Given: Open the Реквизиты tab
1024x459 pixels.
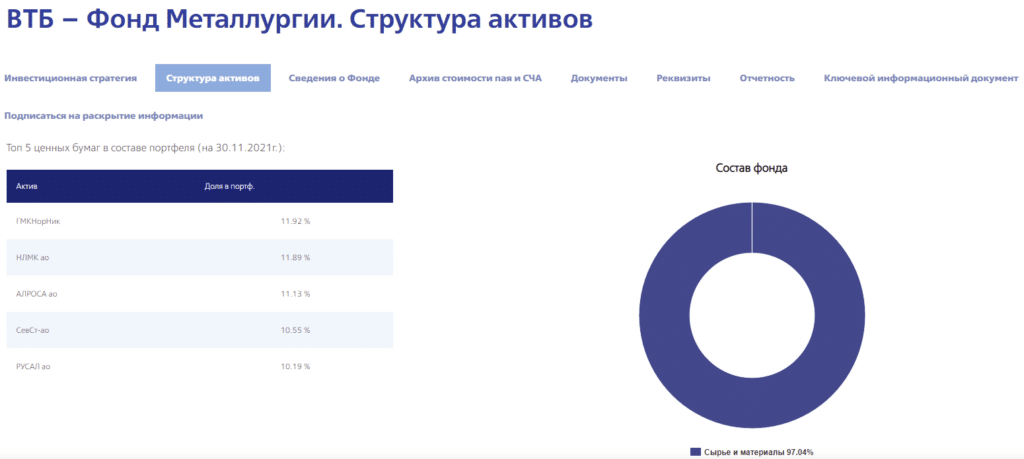Looking at the screenshot, I should tap(683, 78).
